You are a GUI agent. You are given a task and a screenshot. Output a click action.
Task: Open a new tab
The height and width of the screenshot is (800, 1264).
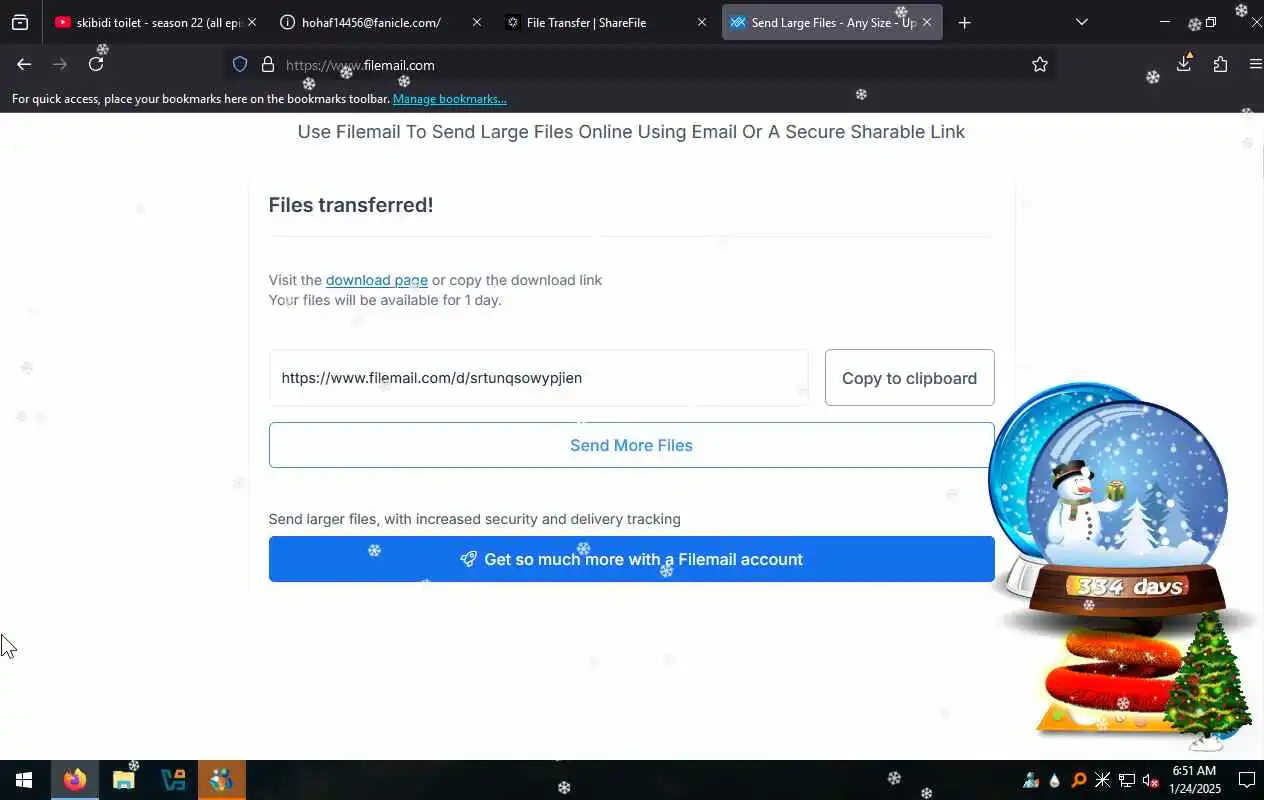[964, 22]
